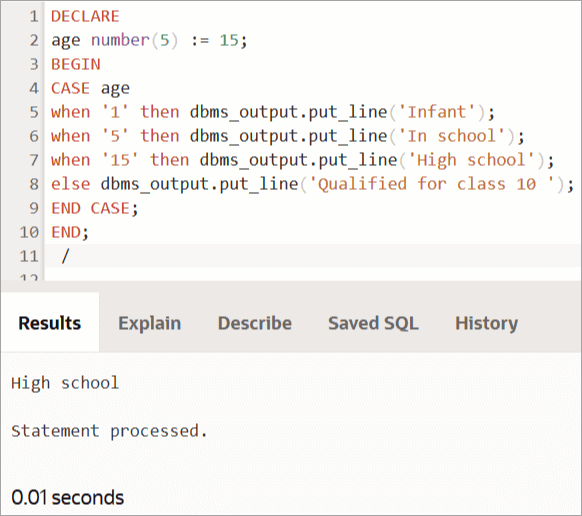Viewport: 582px width, 516px height.
Task: Click the 'Qualified for class 10 ' string
Action: (432, 184)
